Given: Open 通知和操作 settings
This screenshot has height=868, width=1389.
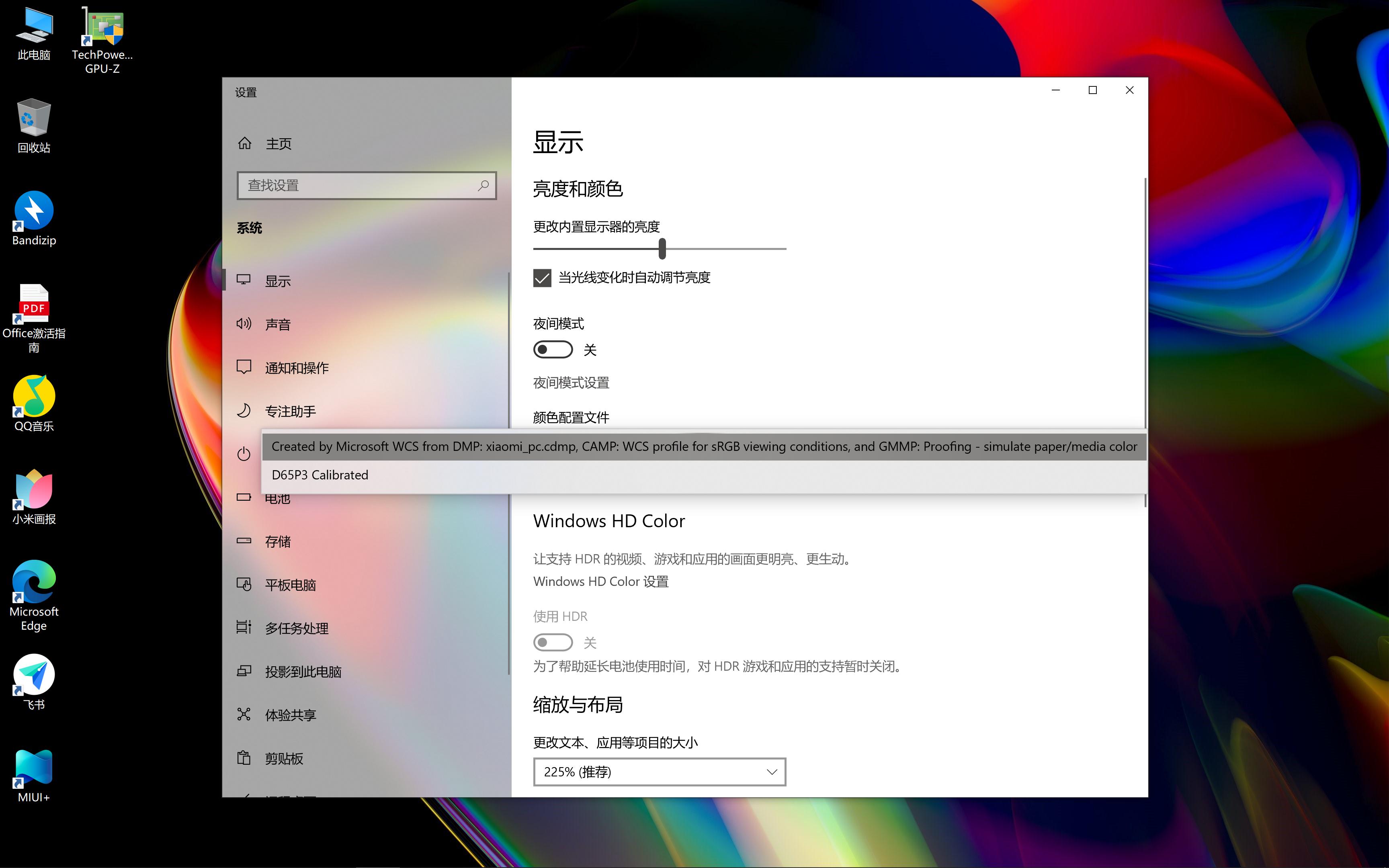Looking at the screenshot, I should tap(297, 367).
